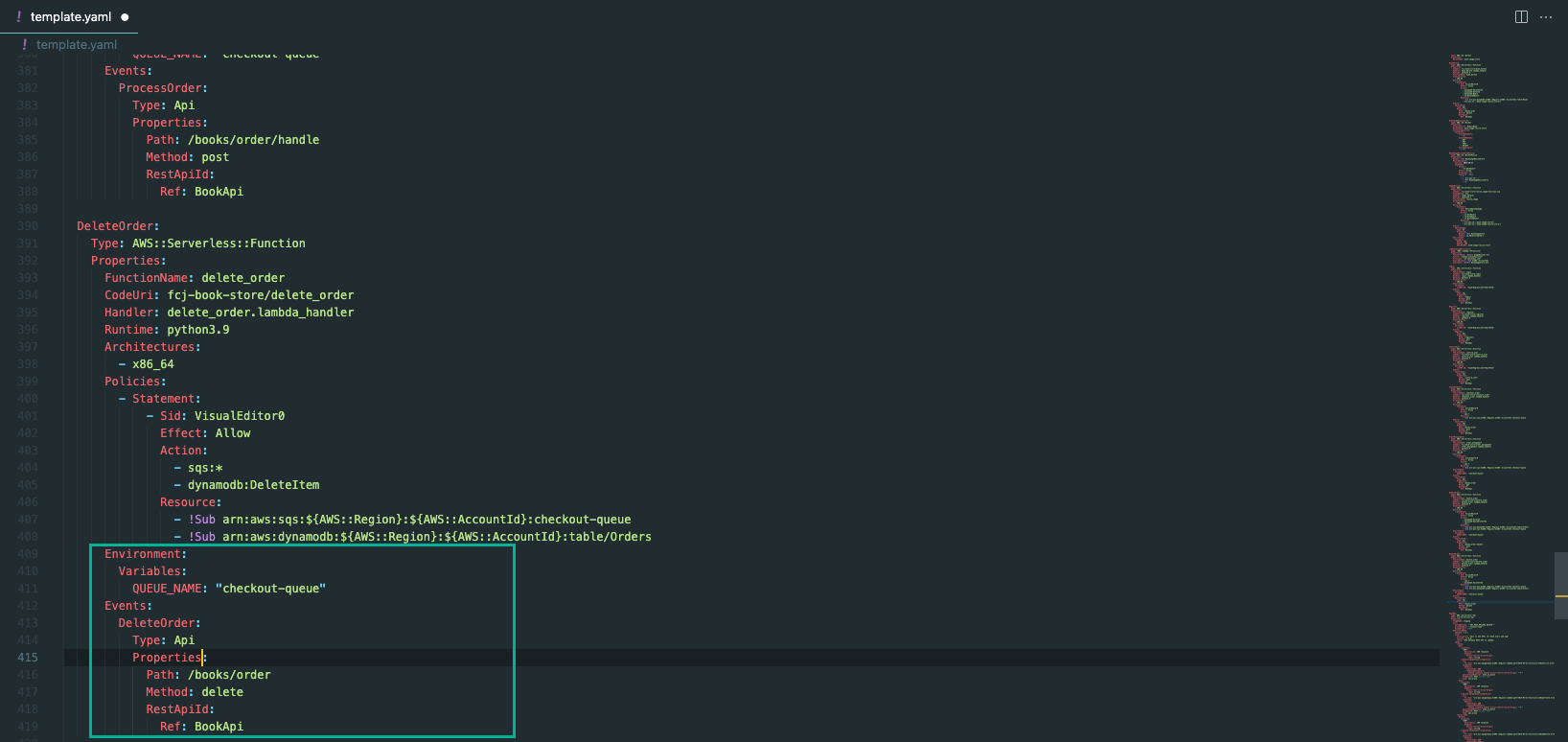Place cursor on 'Properties:' line 415
This screenshot has width=1568, height=742.
coord(170,658)
